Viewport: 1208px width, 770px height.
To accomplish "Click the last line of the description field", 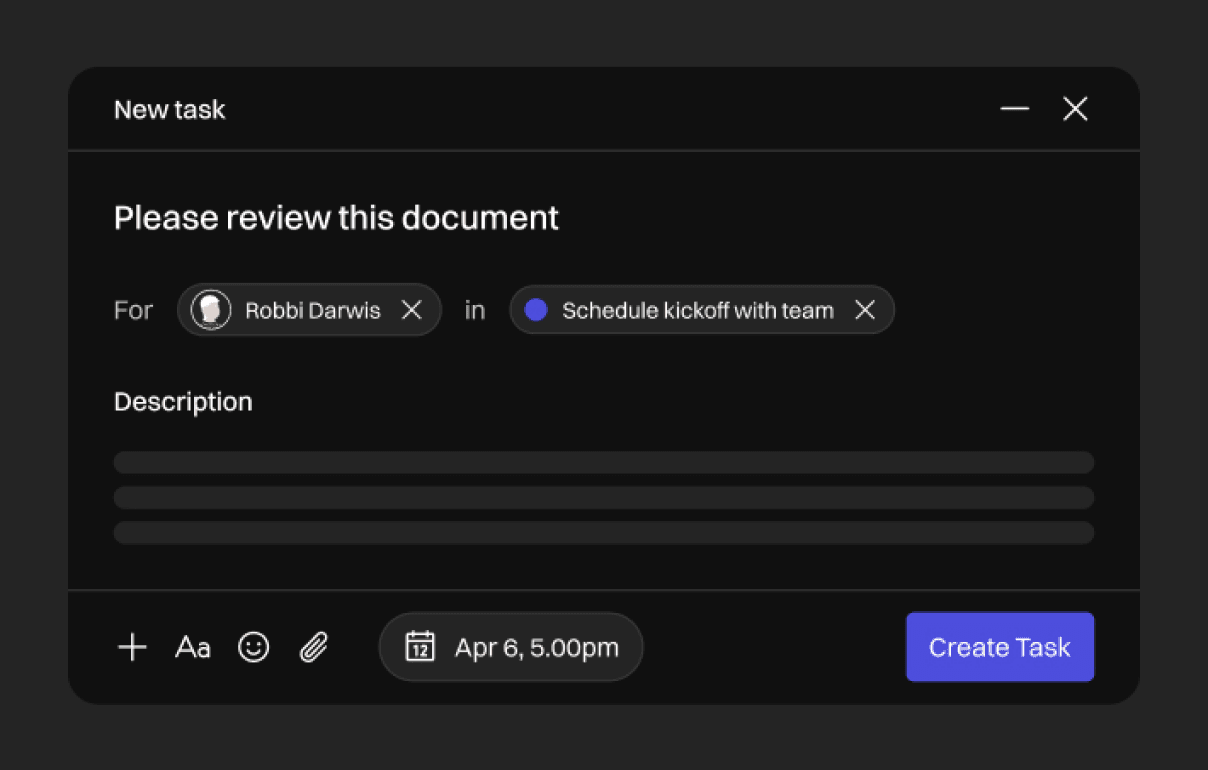I will pos(603,532).
